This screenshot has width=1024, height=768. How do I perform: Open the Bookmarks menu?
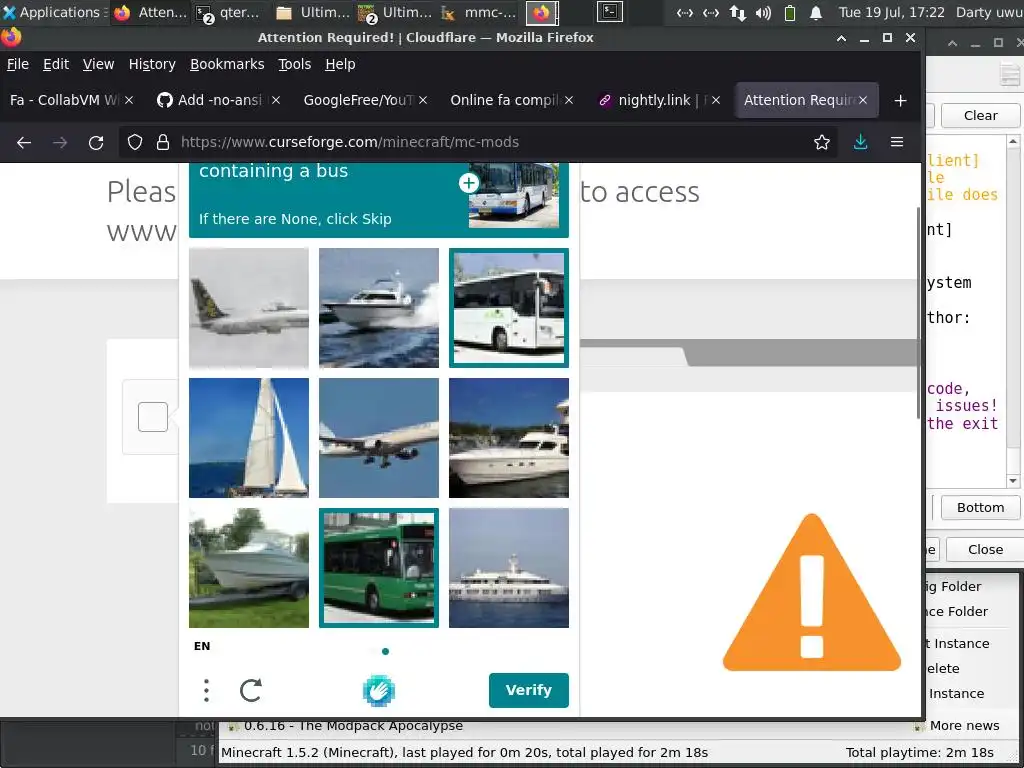227,64
